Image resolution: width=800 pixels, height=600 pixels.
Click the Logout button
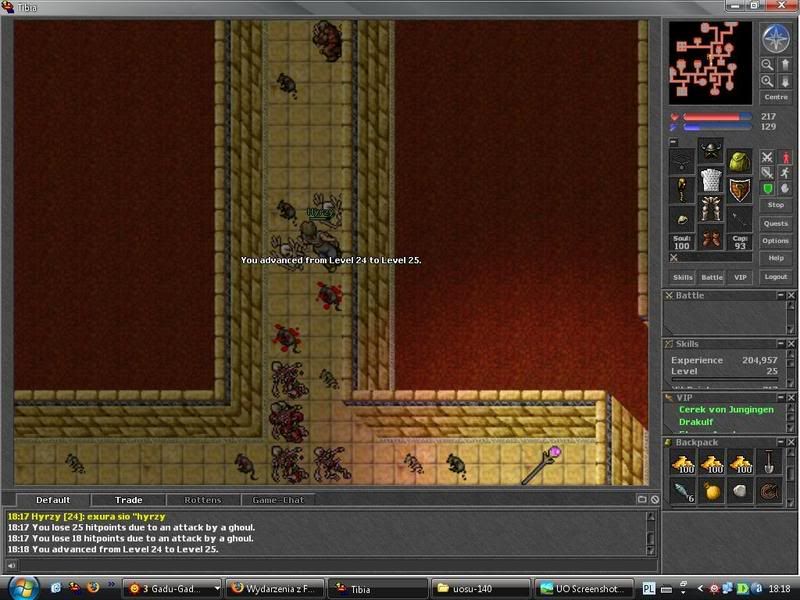tap(776, 277)
